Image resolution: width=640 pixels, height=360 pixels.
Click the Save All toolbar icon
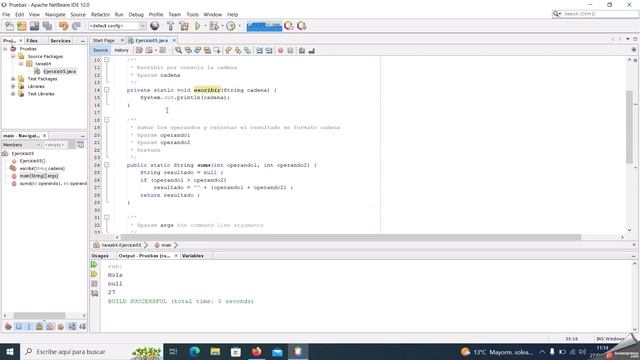point(48,26)
